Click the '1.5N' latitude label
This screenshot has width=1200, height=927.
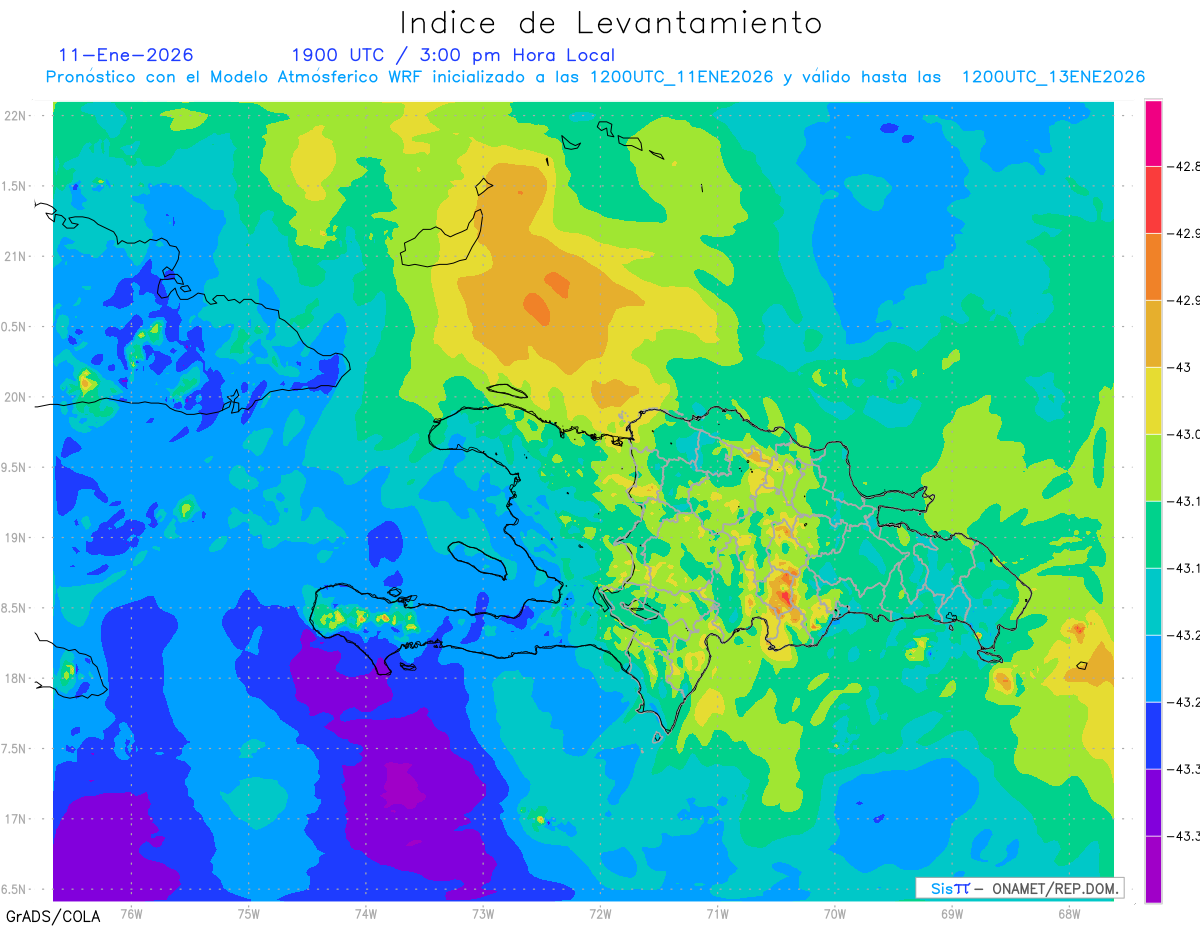[x=15, y=186]
